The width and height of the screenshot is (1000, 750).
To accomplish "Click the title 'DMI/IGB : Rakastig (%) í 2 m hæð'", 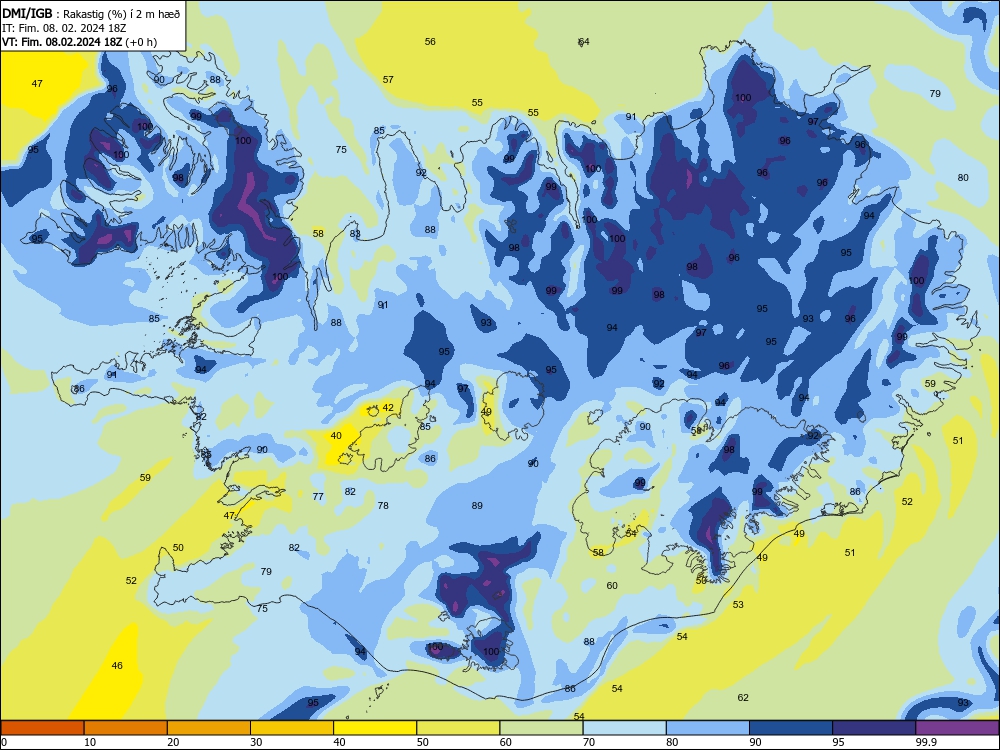I will (x=91, y=13).
